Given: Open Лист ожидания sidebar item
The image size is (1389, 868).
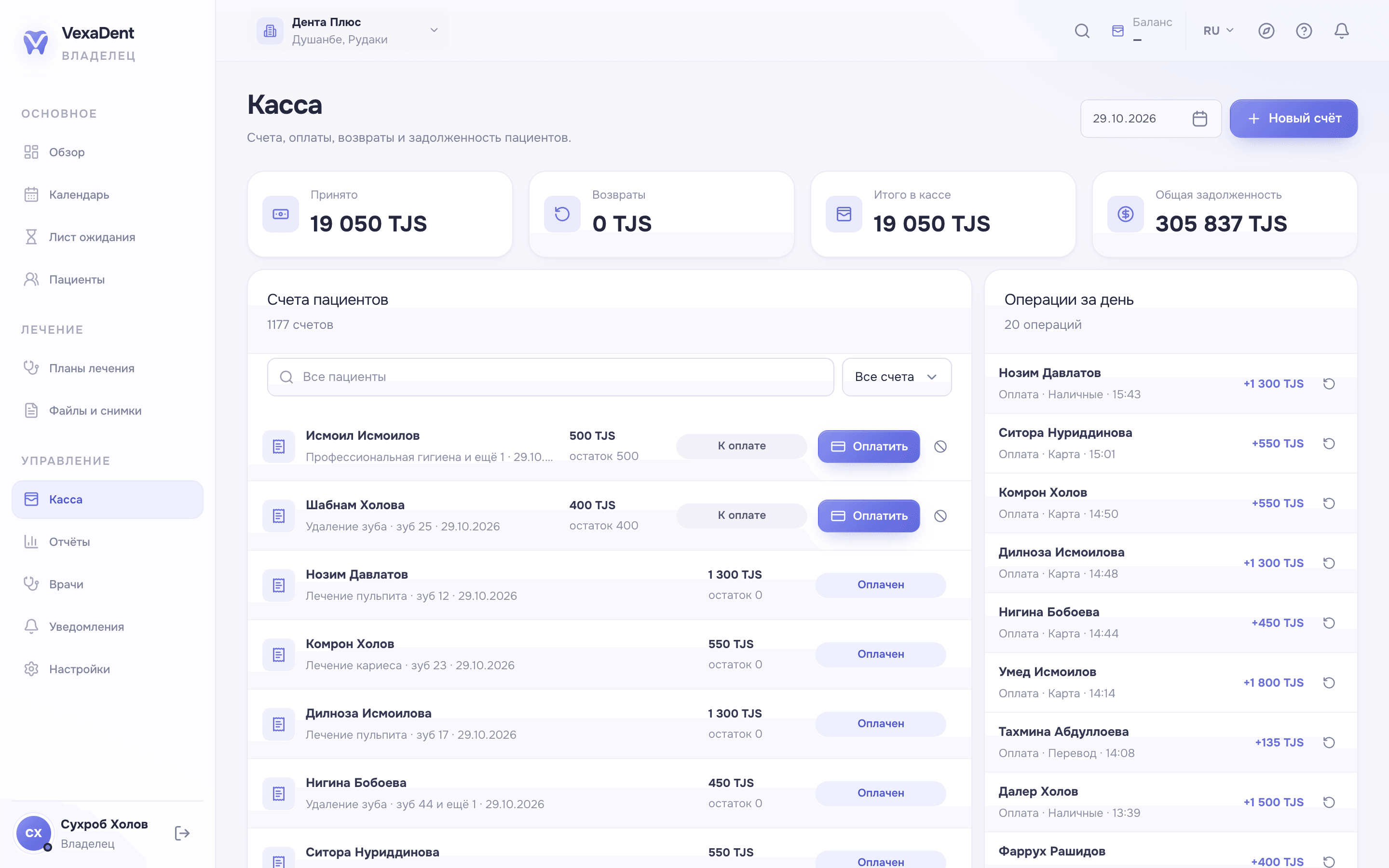Looking at the screenshot, I should click(x=108, y=237).
